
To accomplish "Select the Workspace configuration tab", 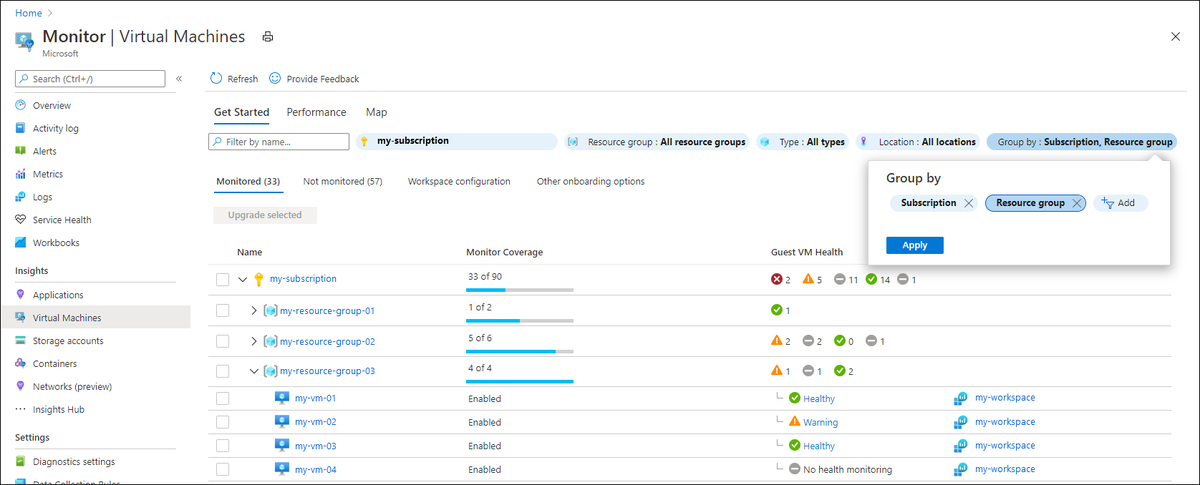I will click(459, 182).
